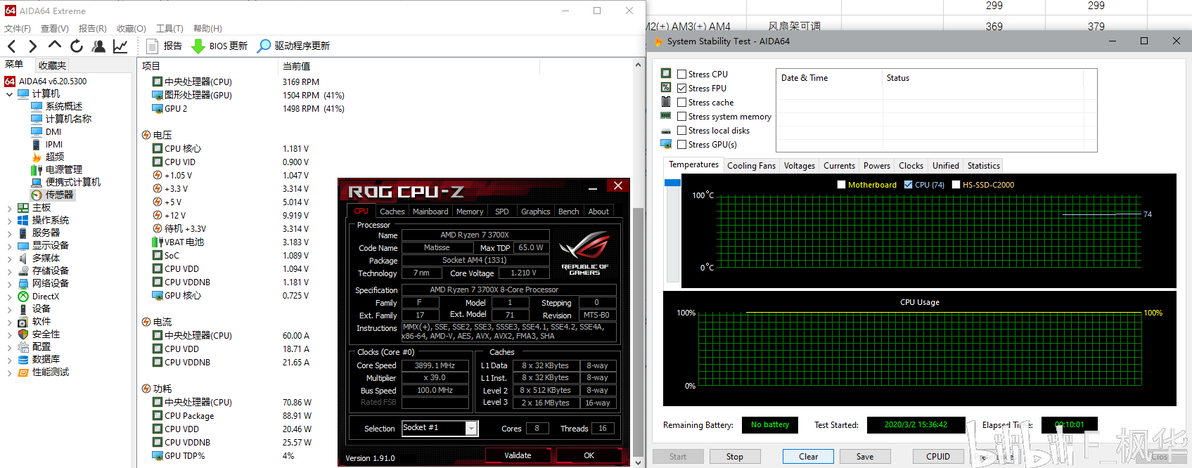Open user management toolbar icon in AIDA64
The image size is (1192, 468).
pyautogui.click(x=99, y=46)
